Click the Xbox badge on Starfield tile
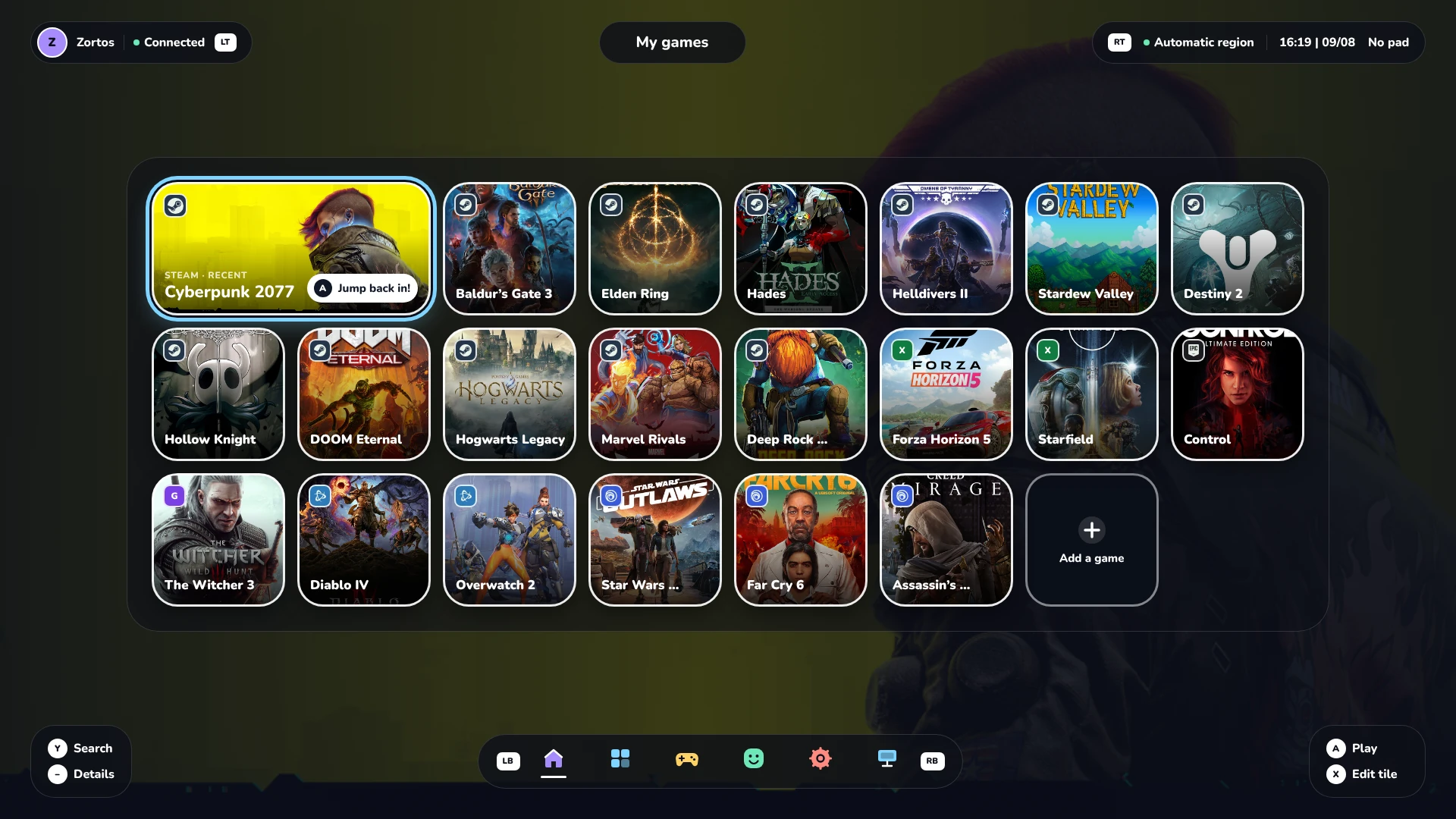The width and height of the screenshot is (1456, 819). pos(1047,350)
